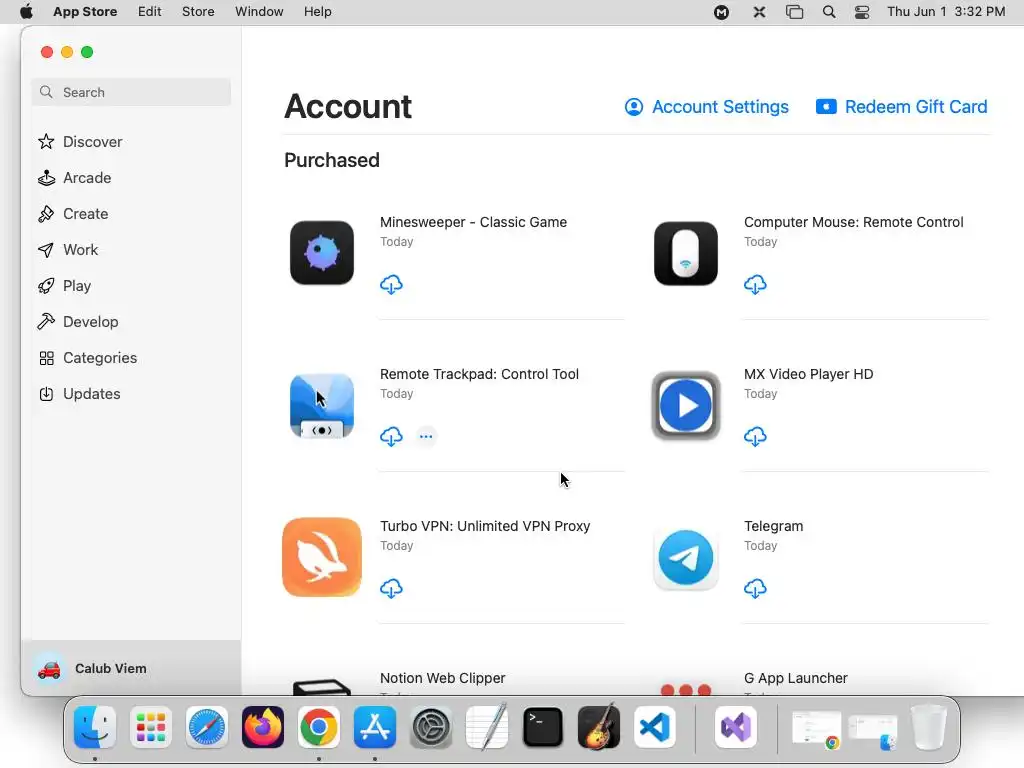
Task: Open the Telegram title
Action: (x=773, y=526)
